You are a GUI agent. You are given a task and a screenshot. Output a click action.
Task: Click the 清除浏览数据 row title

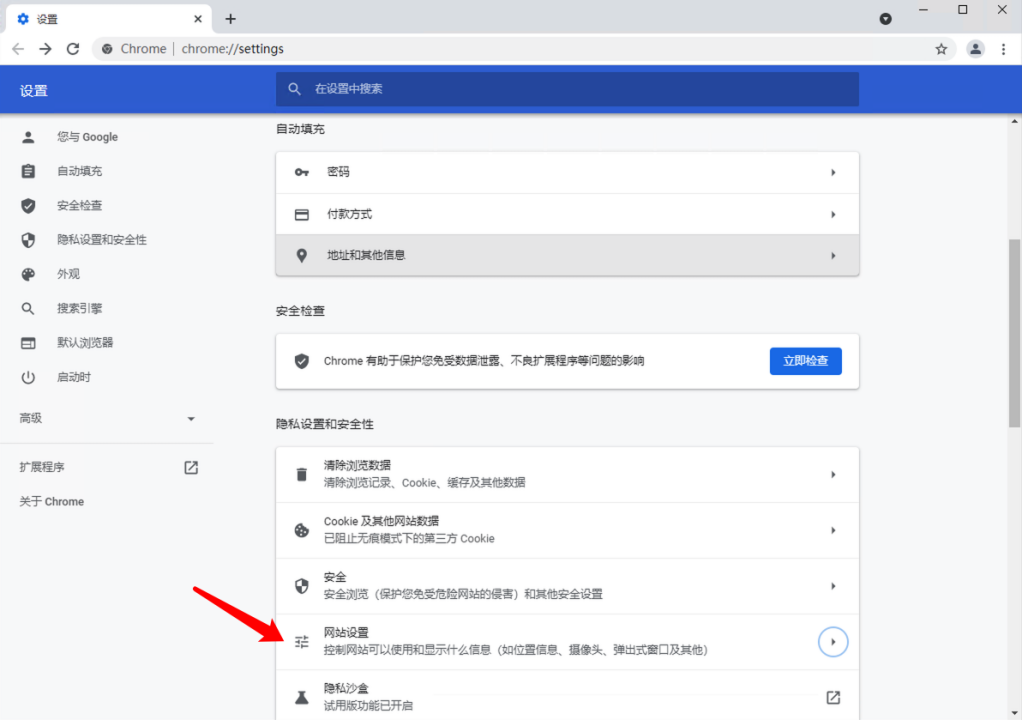point(357,465)
